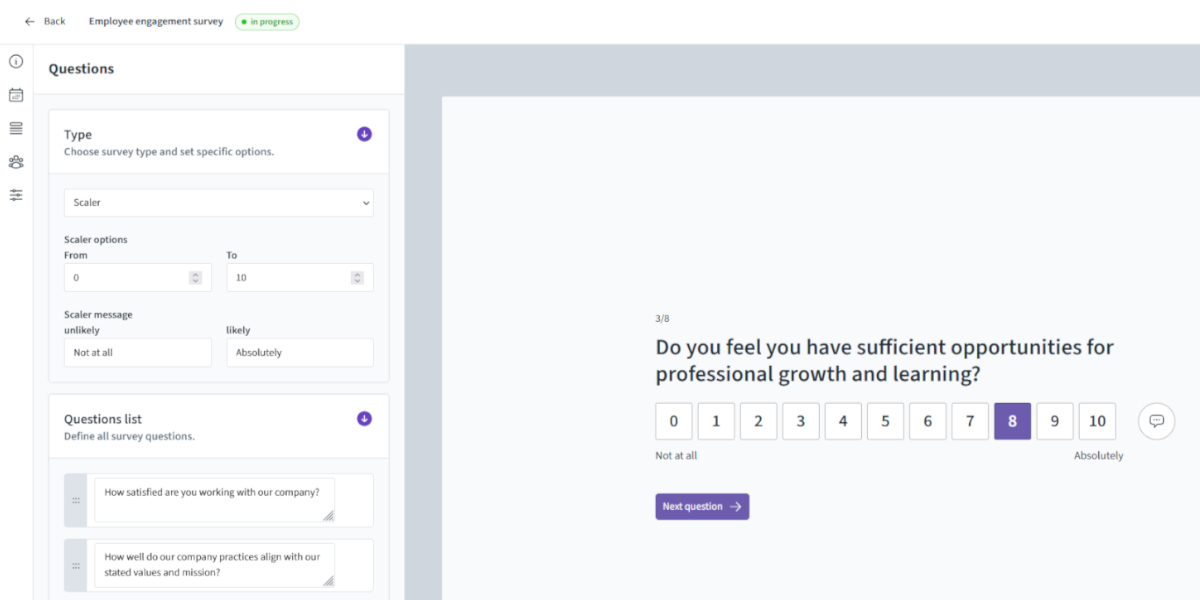Image resolution: width=1200 pixels, height=600 pixels.
Task: Click the info icon in left sidebar
Action: [x=16, y=62]
